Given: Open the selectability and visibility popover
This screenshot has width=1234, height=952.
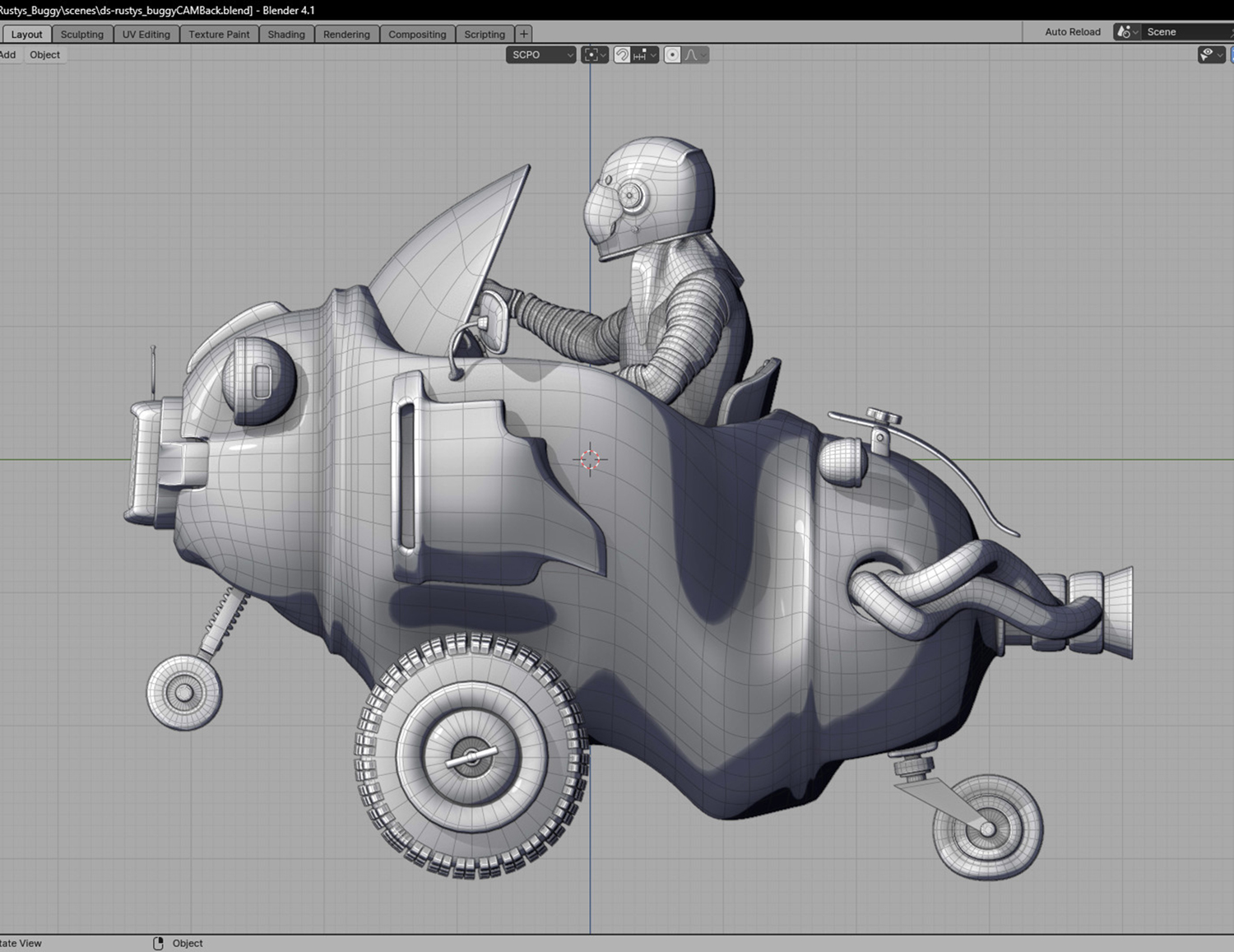Looking at the screenshot, I should [1211, 55].
